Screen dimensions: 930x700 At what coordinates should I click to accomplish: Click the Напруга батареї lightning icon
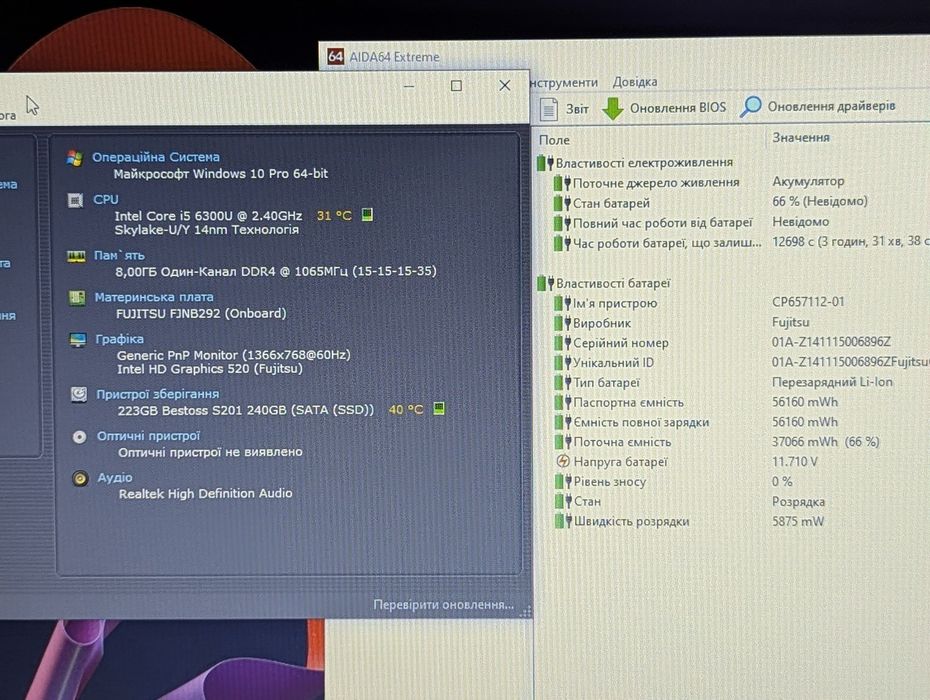pyautogui.click(x=563, y=461)
